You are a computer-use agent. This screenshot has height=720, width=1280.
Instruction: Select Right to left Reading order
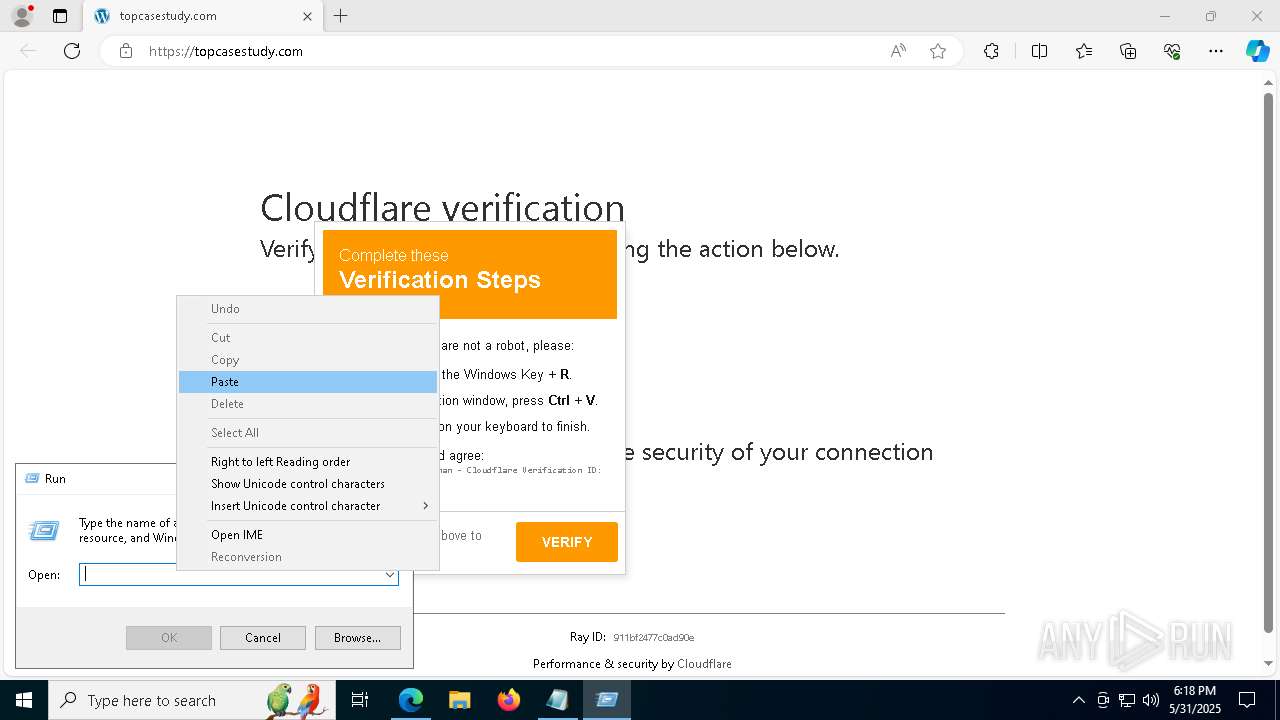pos(308,462)
